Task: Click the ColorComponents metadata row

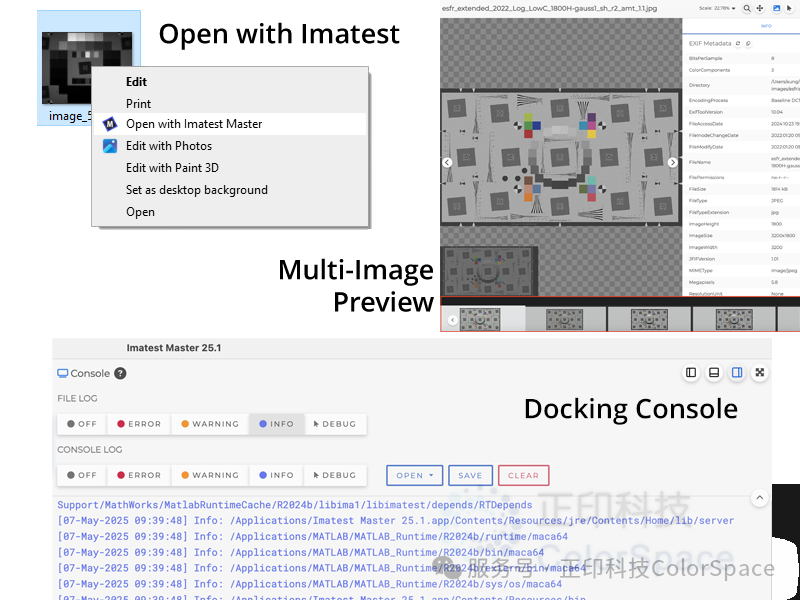Action: [741, 70]
